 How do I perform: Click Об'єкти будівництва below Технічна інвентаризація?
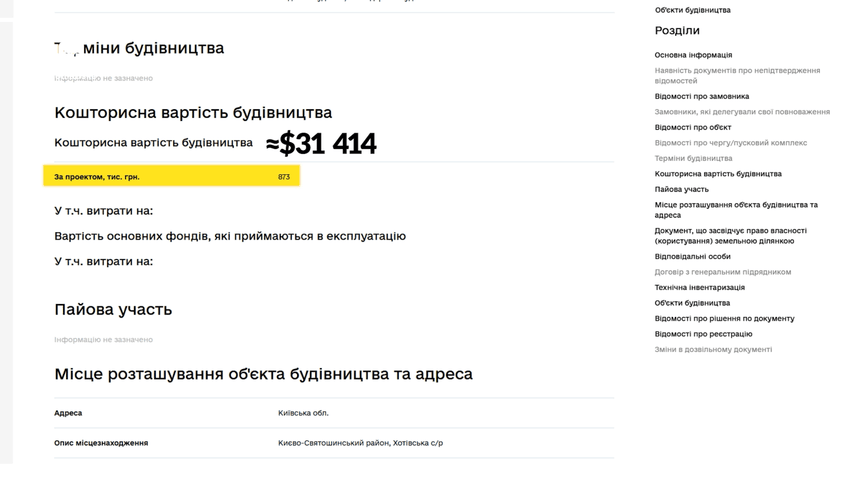pos(692,303)
